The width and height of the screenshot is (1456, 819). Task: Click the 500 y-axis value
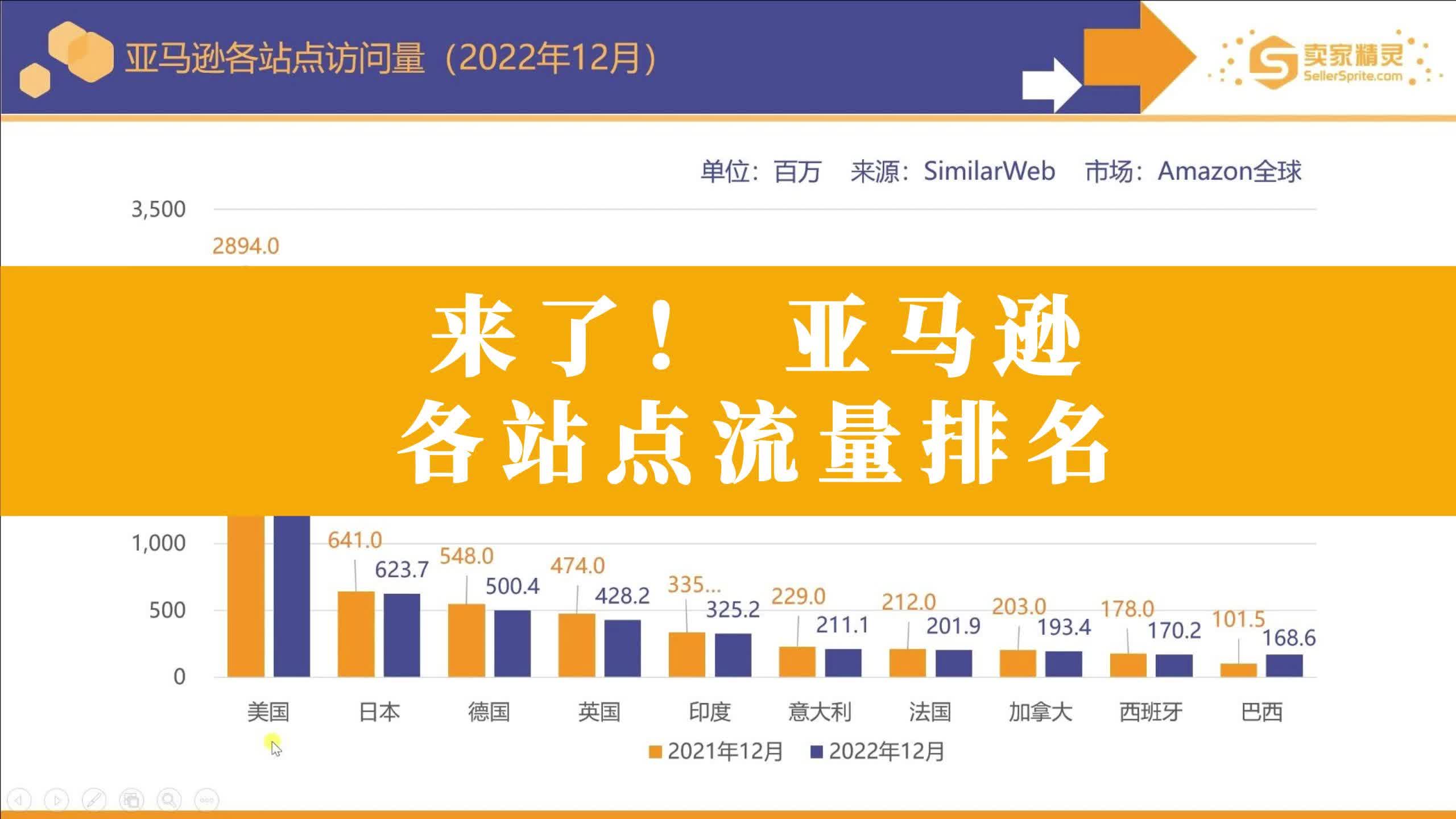167,610
